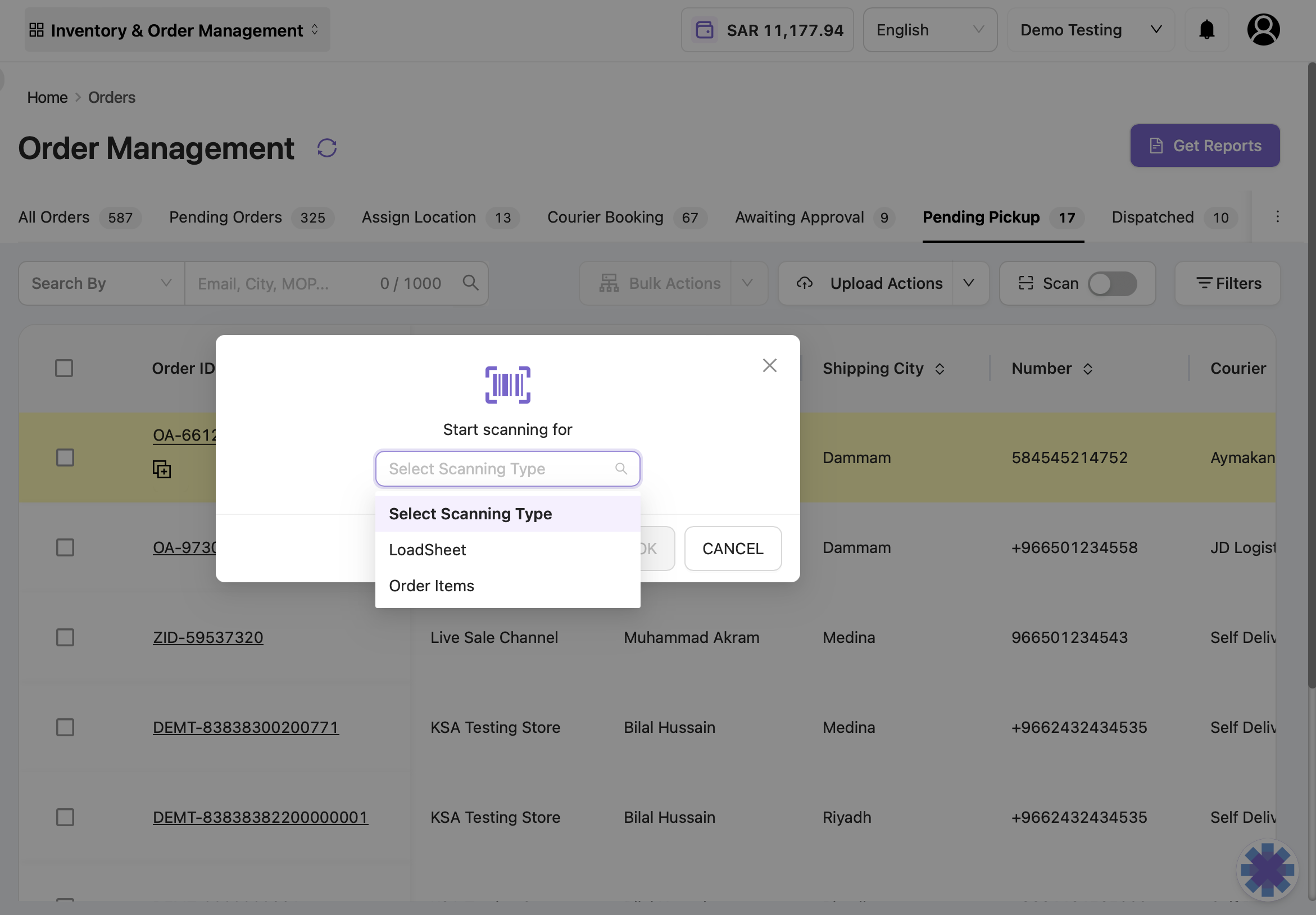1316x915 pixels.
Task: Click the Bulk Actions button
Action: click(x=655, y=283)
